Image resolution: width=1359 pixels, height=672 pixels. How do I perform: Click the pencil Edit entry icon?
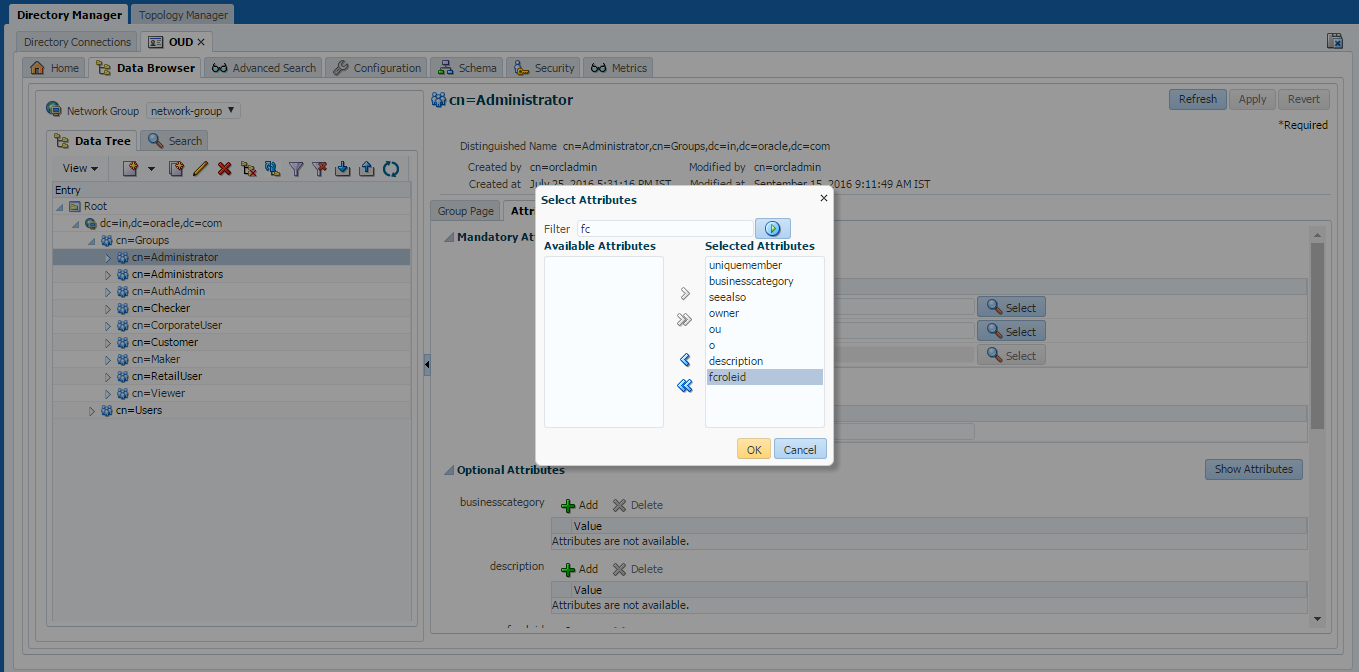(200, 169)
